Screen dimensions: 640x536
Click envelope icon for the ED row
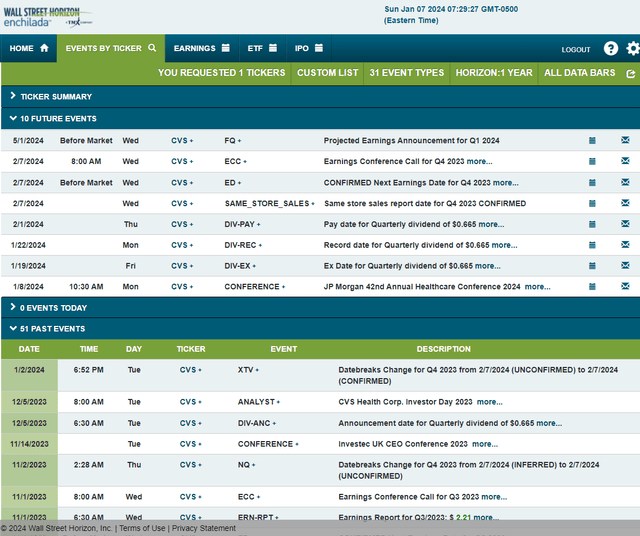[625, 182]
